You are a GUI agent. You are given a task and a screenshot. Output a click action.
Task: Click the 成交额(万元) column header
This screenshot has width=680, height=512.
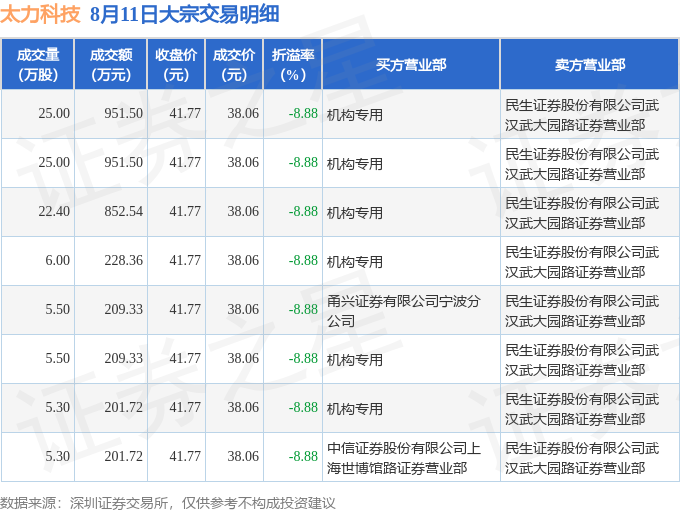pos(111,64)
